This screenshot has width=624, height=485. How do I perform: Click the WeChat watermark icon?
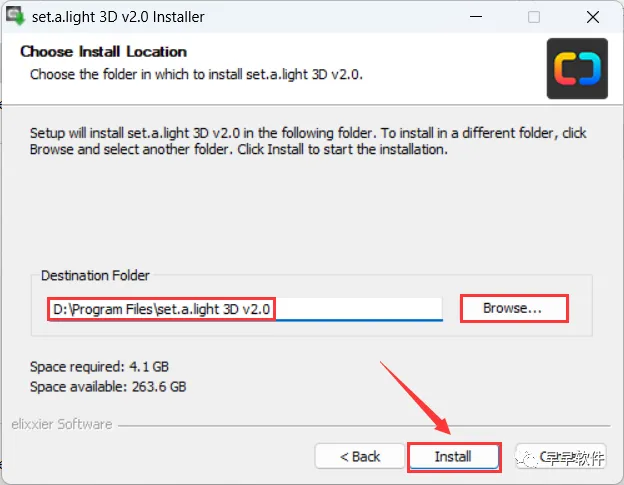526,459
